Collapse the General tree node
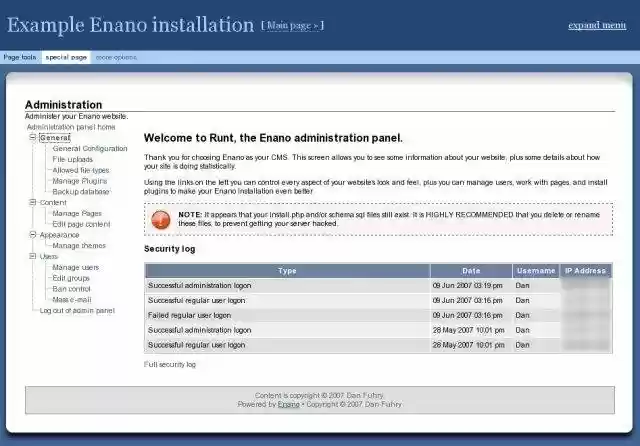The image size is (640, 446). (33, 138)
